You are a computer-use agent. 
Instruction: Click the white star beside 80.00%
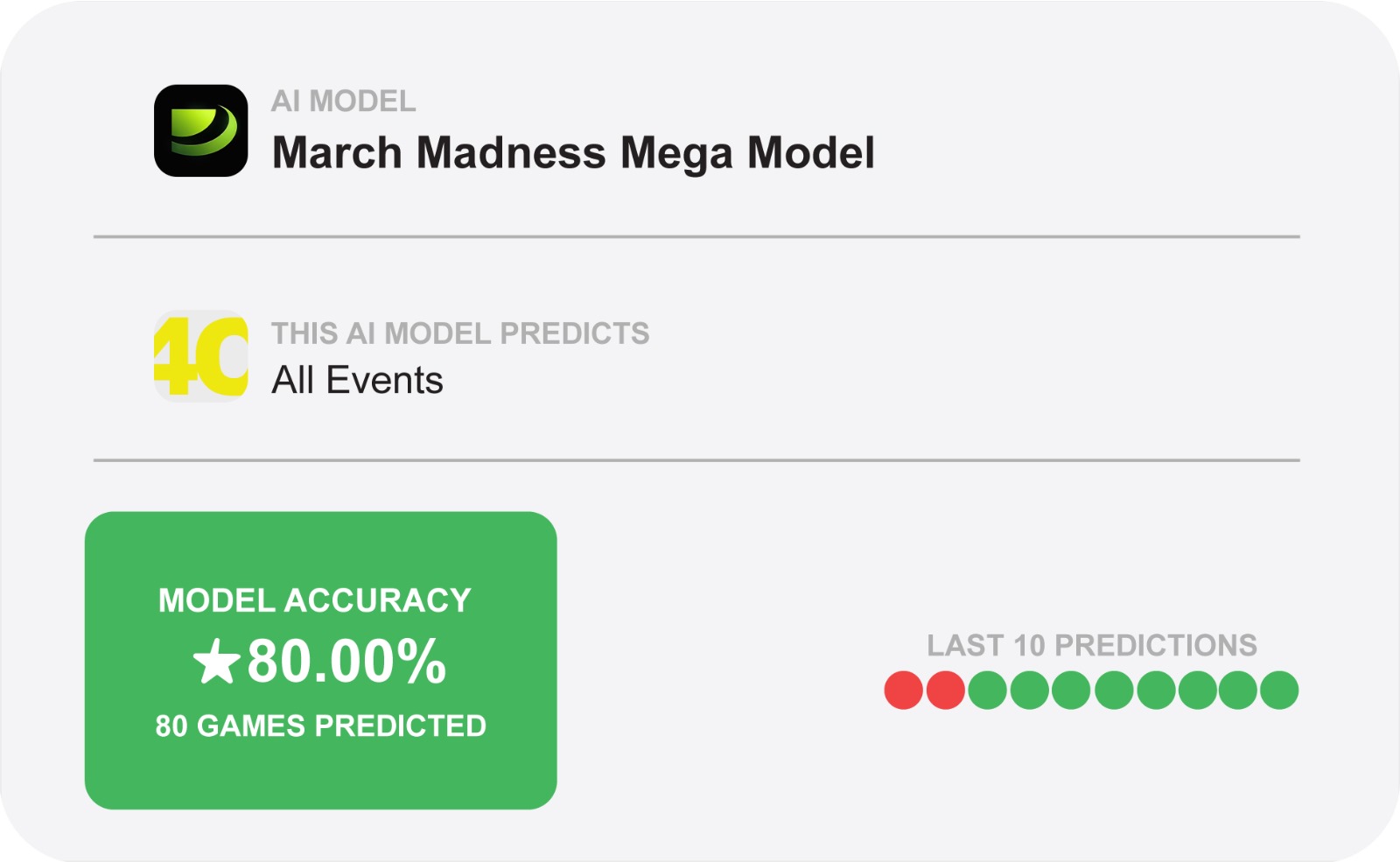click(216, 662)
